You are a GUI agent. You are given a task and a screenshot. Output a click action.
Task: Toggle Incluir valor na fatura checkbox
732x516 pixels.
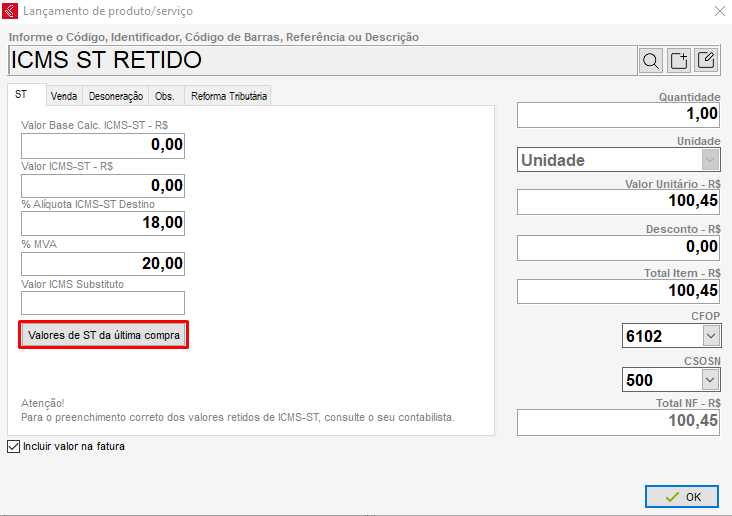13,446
